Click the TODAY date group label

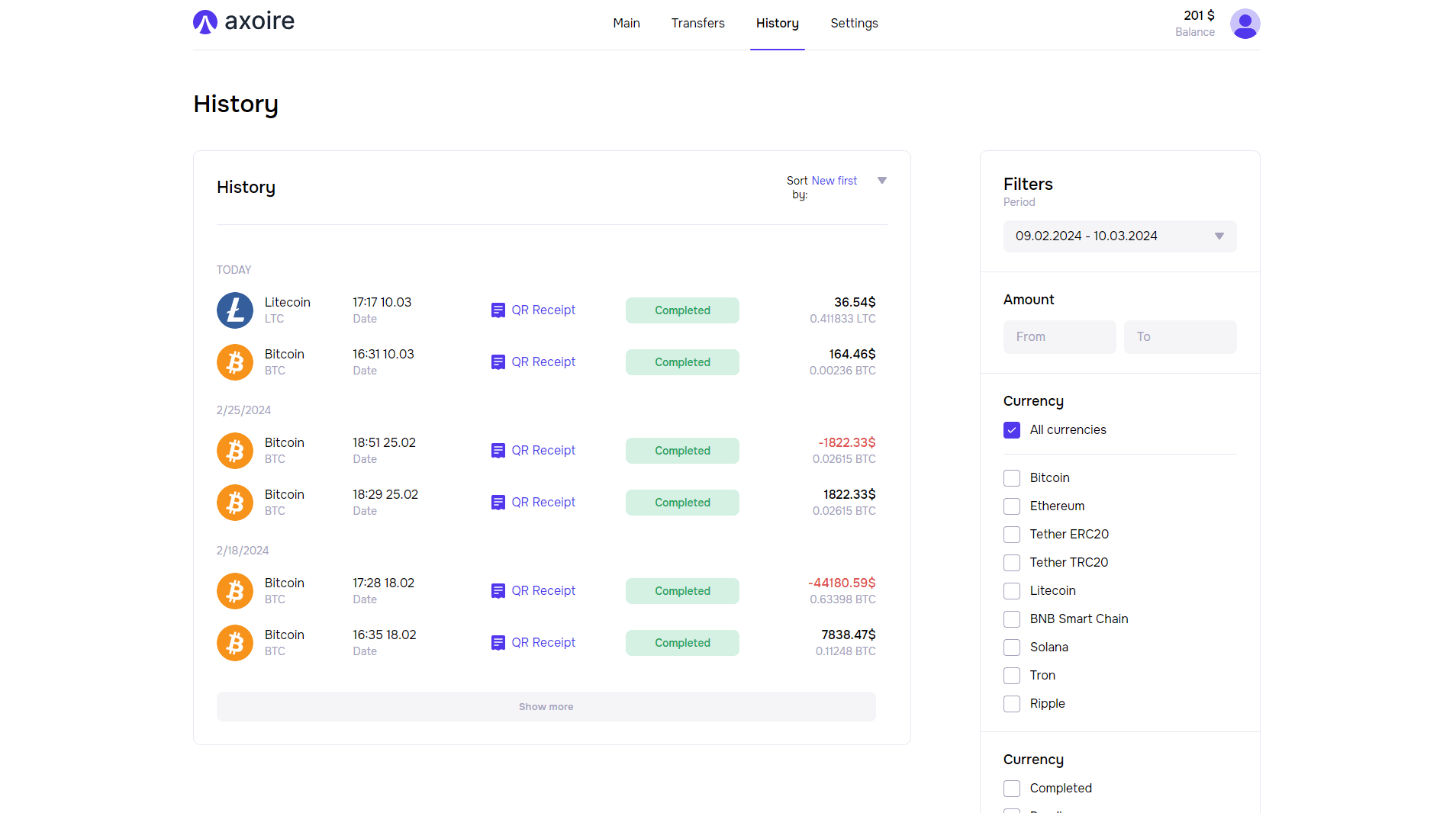234,270
